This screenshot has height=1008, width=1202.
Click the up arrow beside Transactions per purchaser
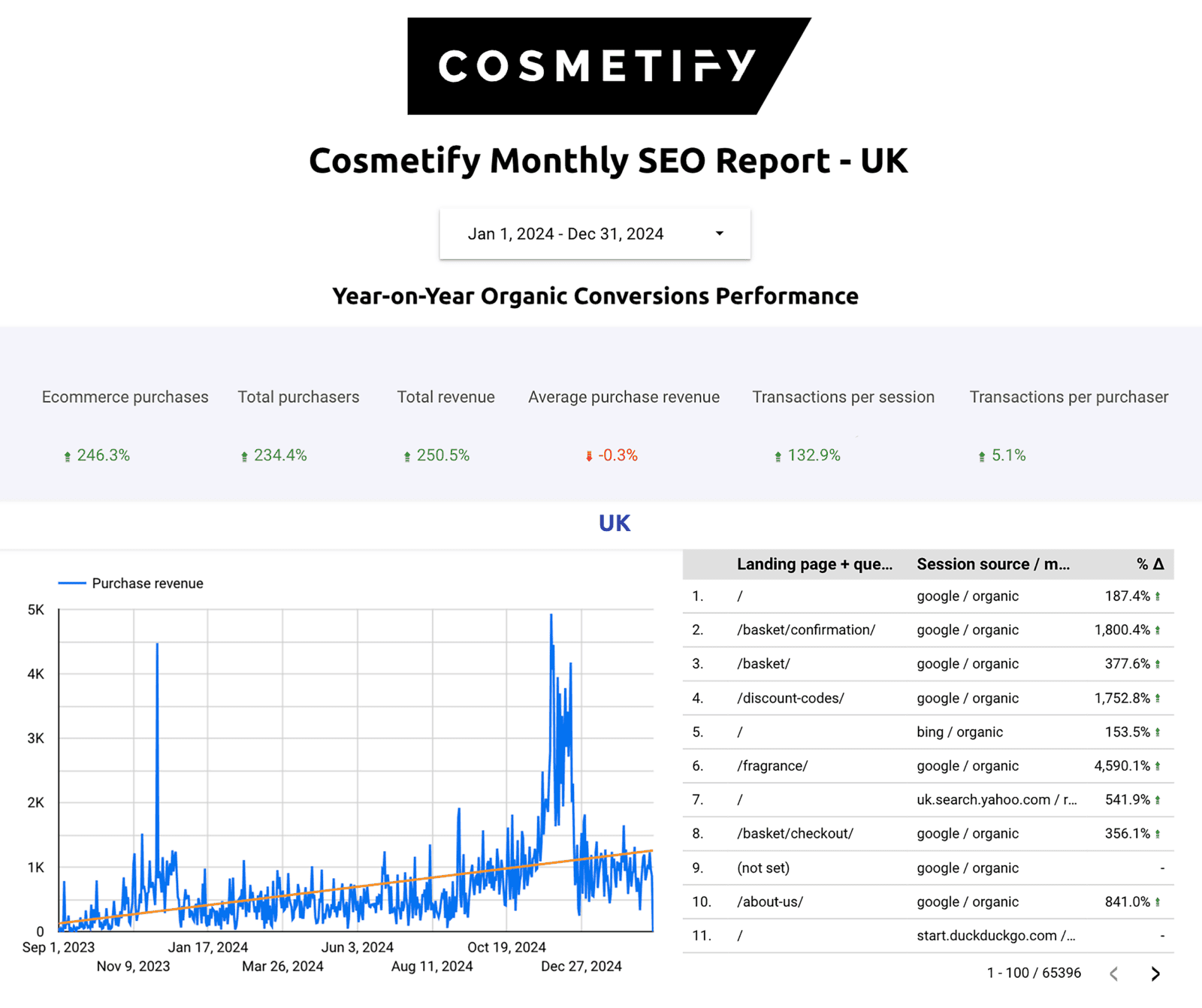980,455
